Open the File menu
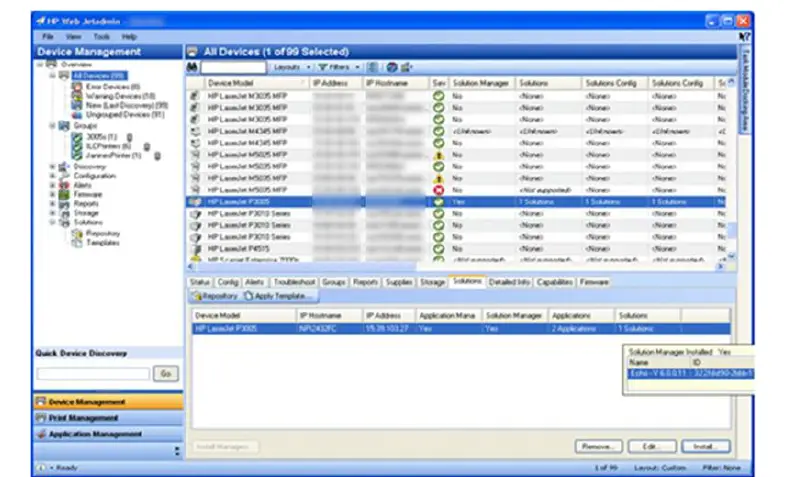 point(48,37)
